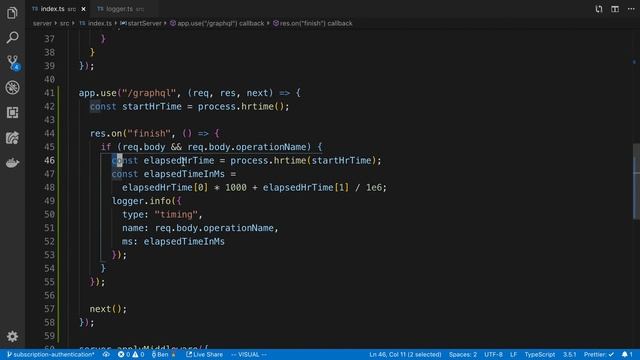Switch to the logger.ts tab
Screen dimensions: 640x360
tap(121, 9)
